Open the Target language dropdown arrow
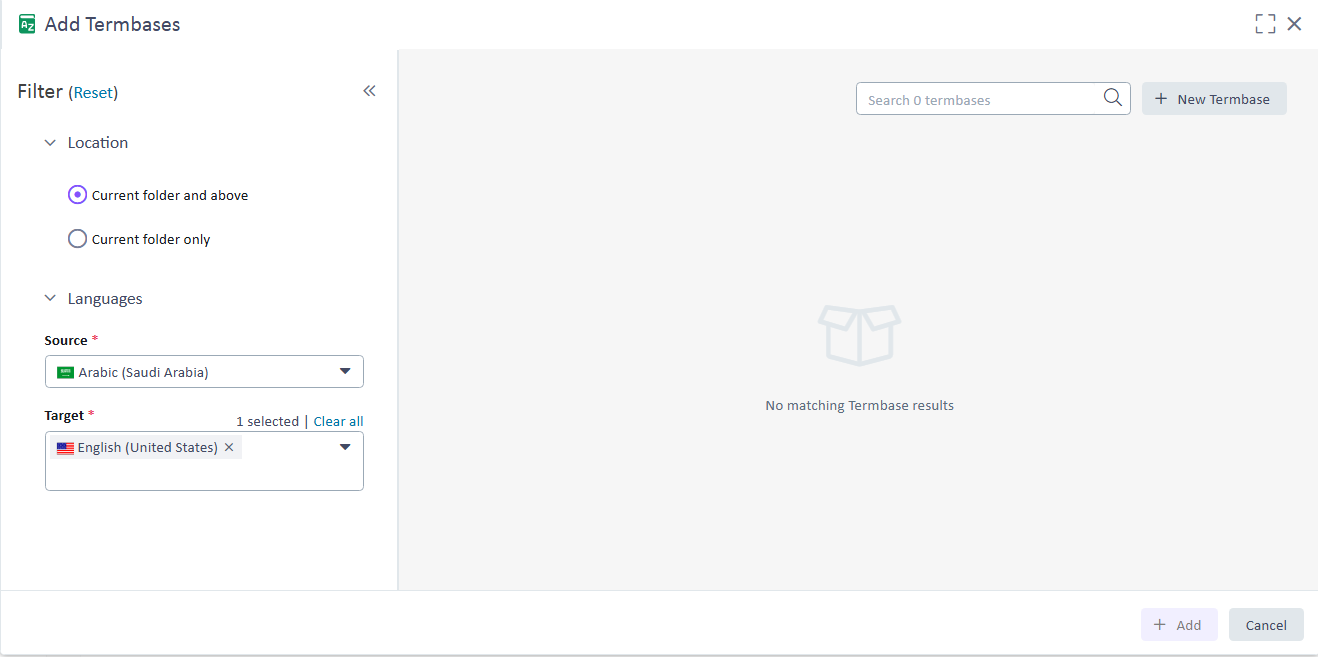1318x657 pixels. pos(345,447)
